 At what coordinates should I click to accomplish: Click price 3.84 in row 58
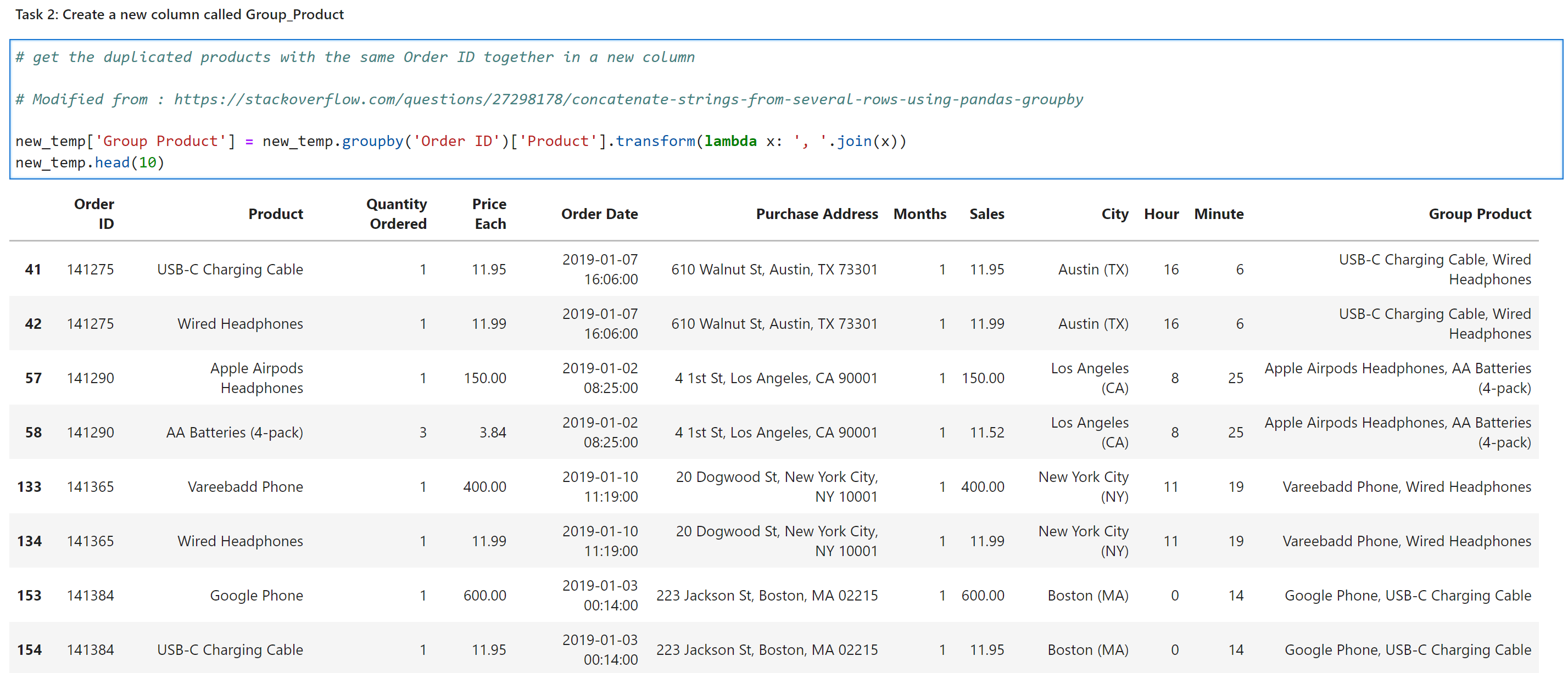pos(493,432)
